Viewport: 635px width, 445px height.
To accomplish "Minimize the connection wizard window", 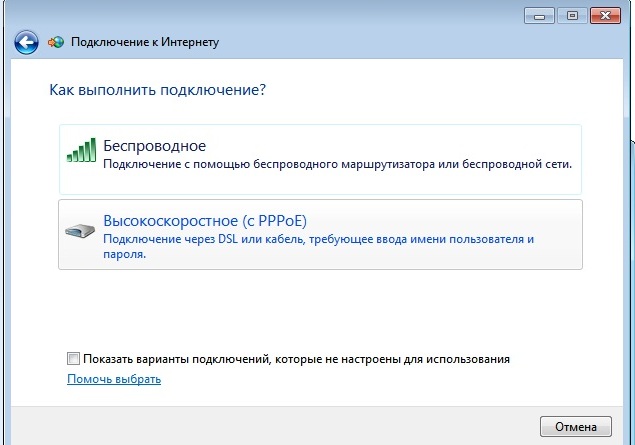I will coord(539,15).
